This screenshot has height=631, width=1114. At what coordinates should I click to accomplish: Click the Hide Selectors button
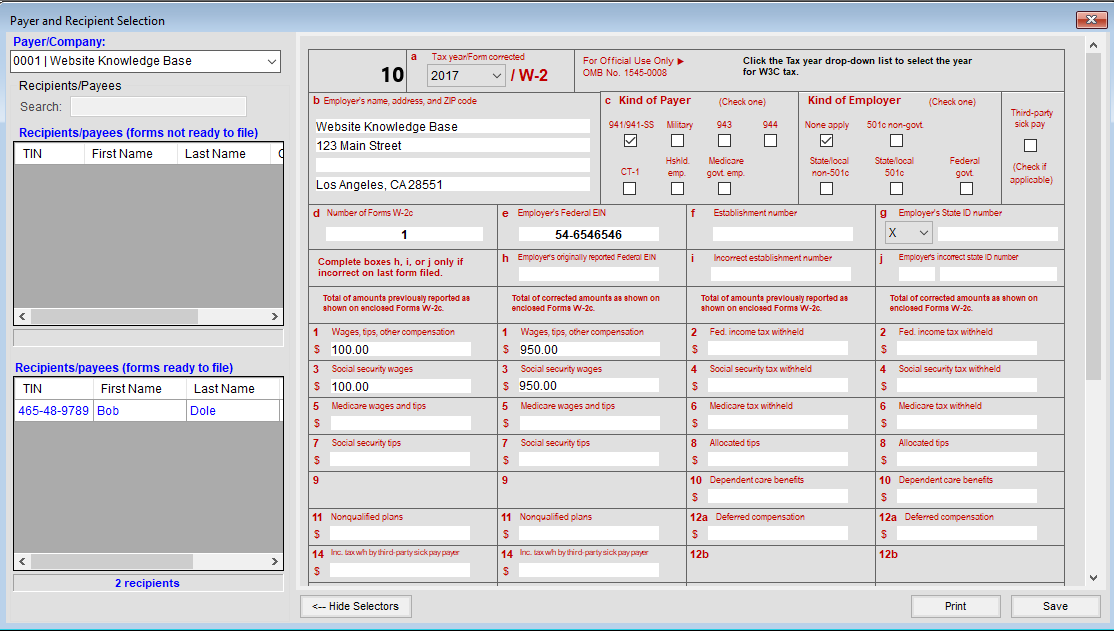point(356,606)
